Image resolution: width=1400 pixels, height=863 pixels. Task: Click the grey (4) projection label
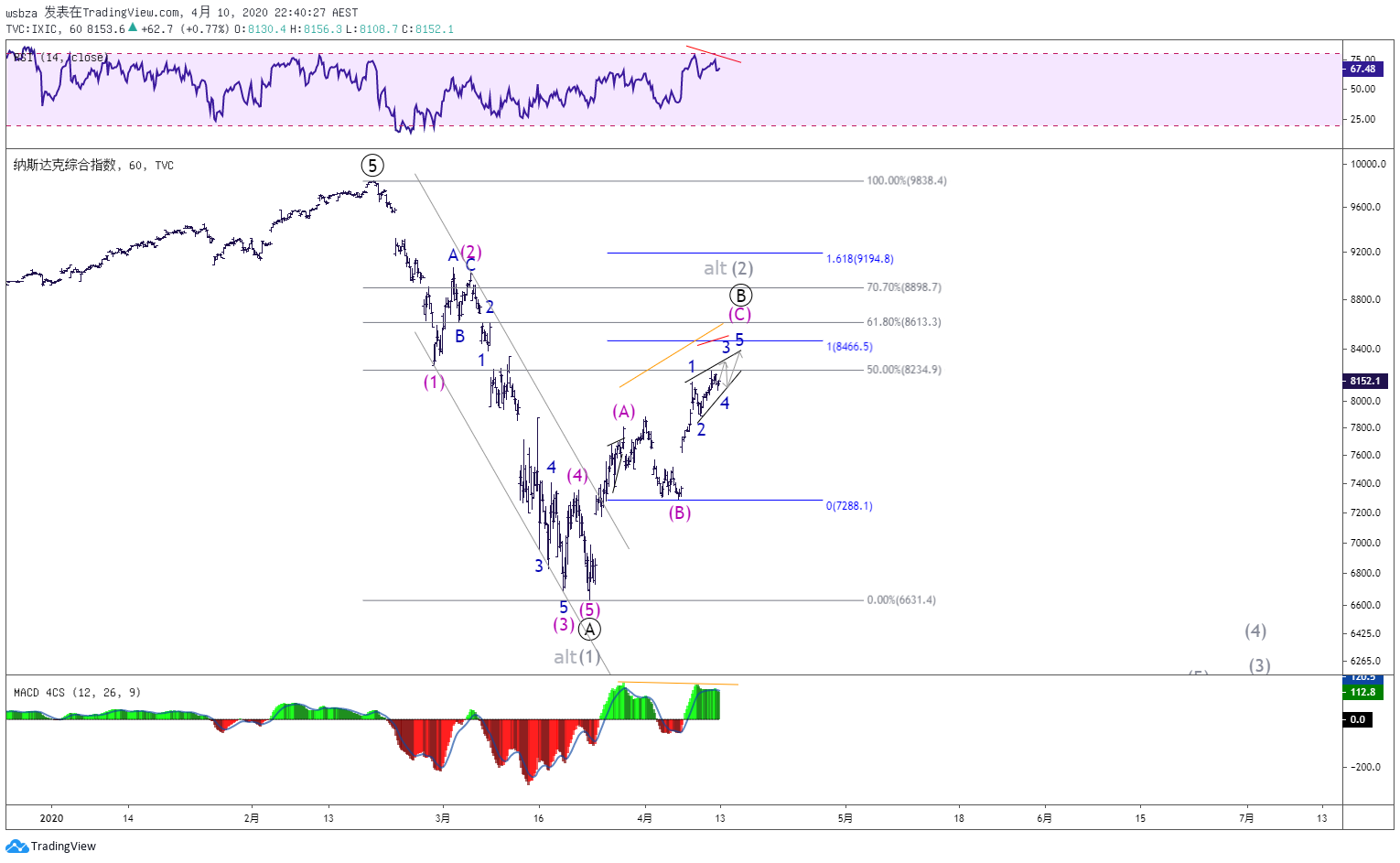pyautogui.click(x=1255, y=631)
